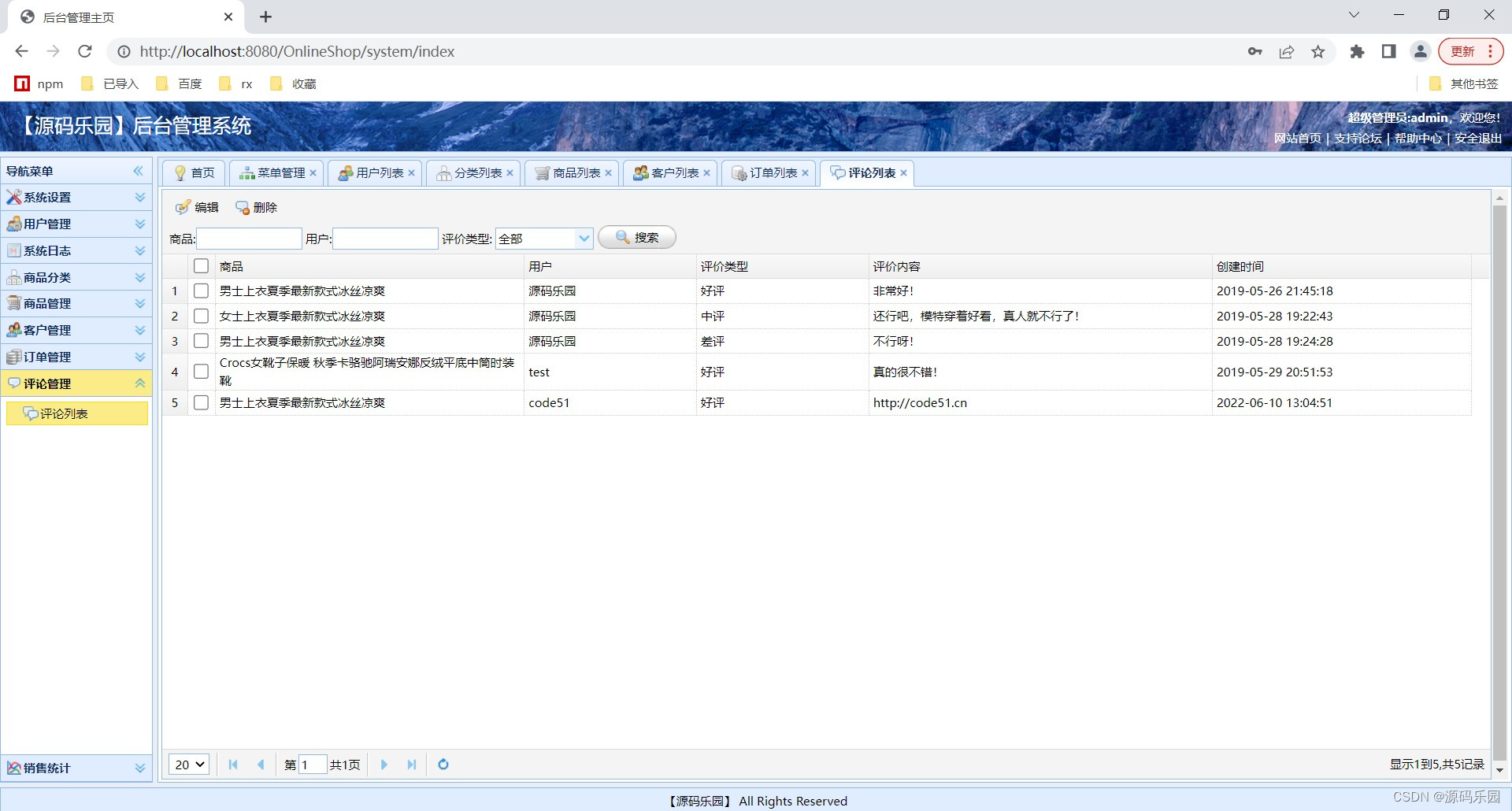Click the 安全退出 link

pos(1477,137)
